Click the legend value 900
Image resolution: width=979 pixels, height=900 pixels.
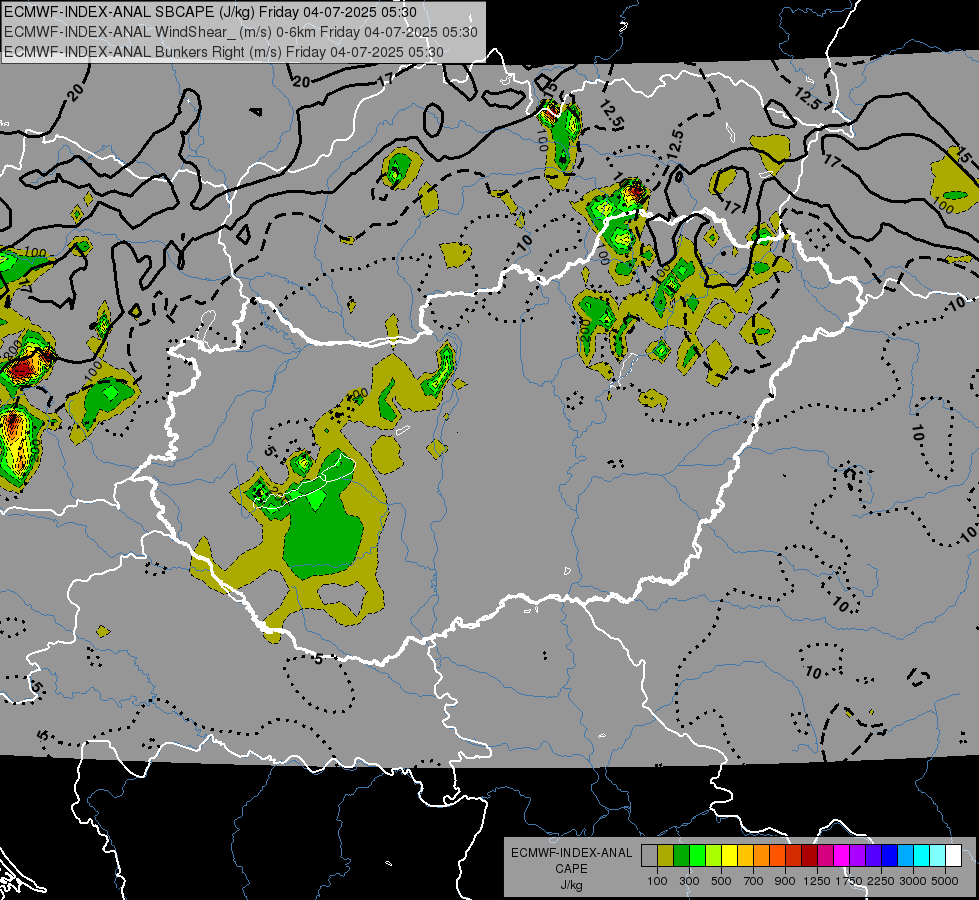pos(785,881)
